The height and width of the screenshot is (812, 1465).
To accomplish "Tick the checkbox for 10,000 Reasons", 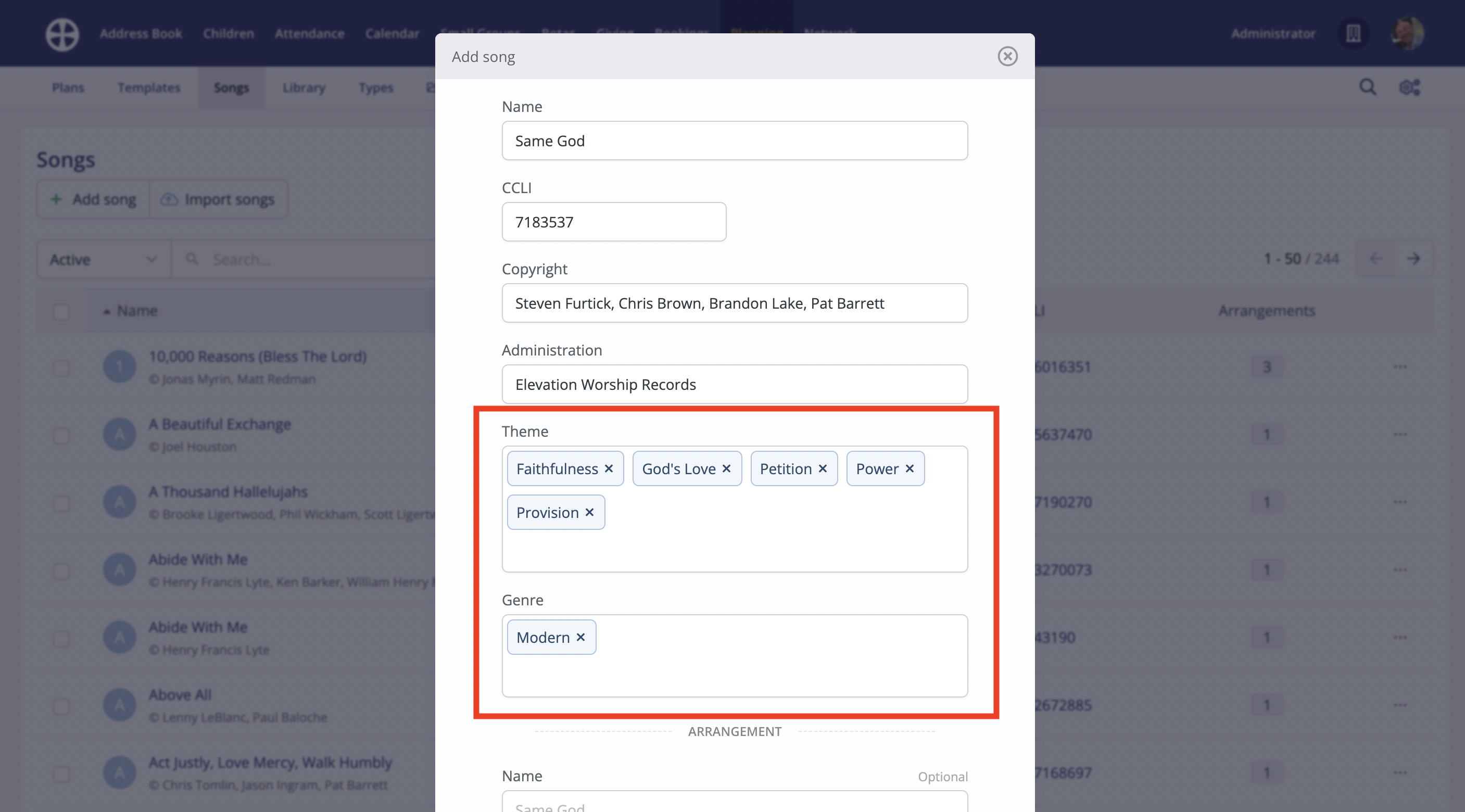I will 61,368.
